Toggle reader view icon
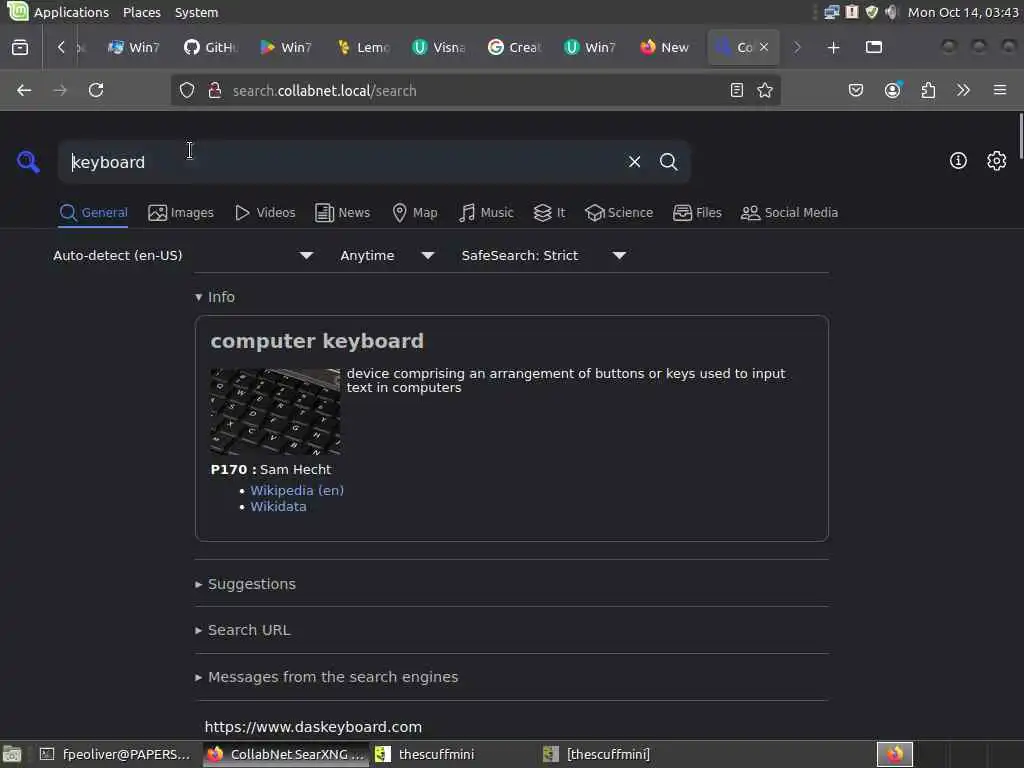Viewport: 1024px width, 768px height. coord(737,90)
